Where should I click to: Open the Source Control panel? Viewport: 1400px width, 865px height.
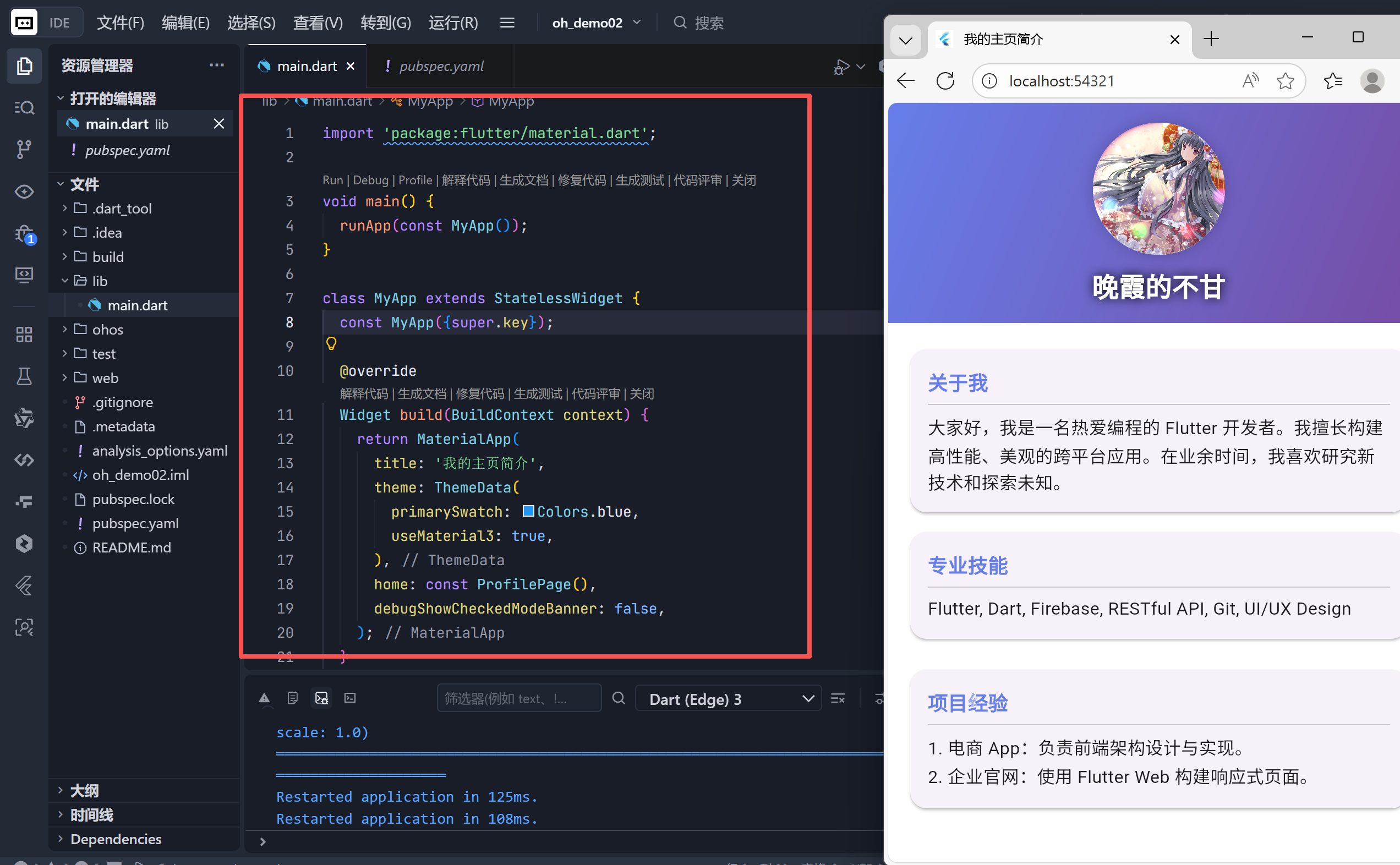[24, 149]
